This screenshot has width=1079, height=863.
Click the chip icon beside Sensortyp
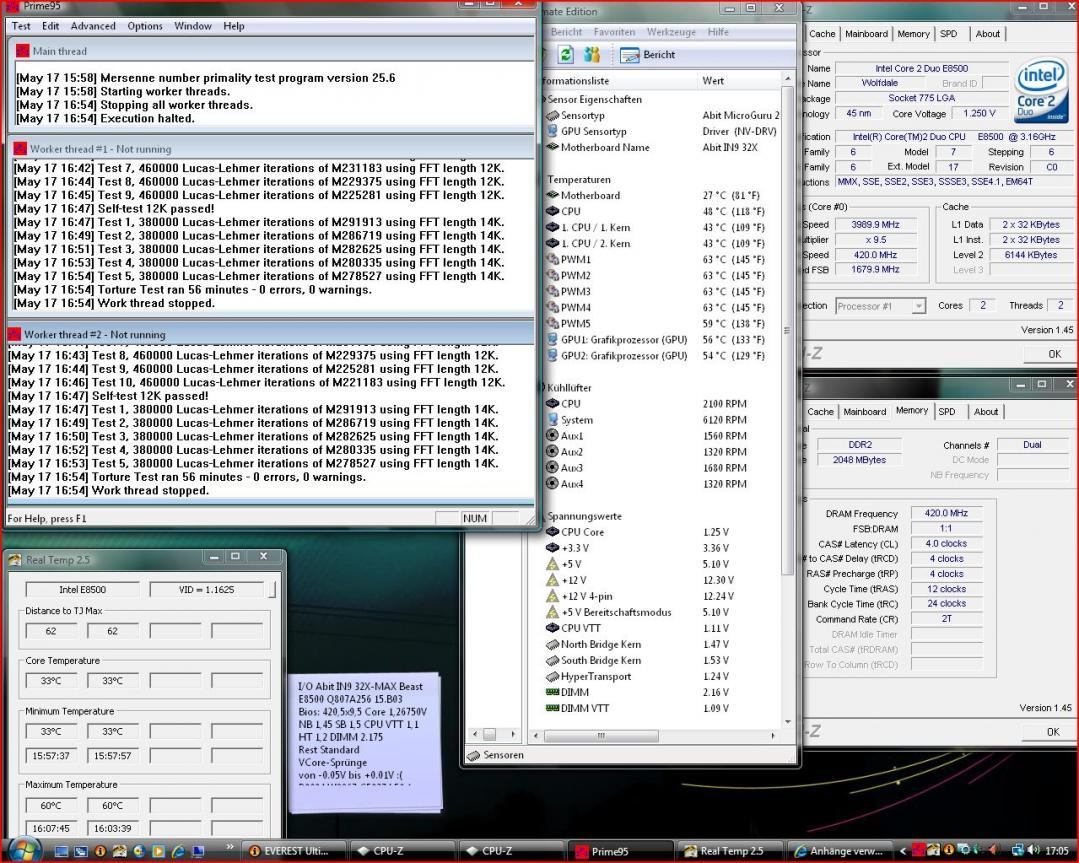coord(552,116)
